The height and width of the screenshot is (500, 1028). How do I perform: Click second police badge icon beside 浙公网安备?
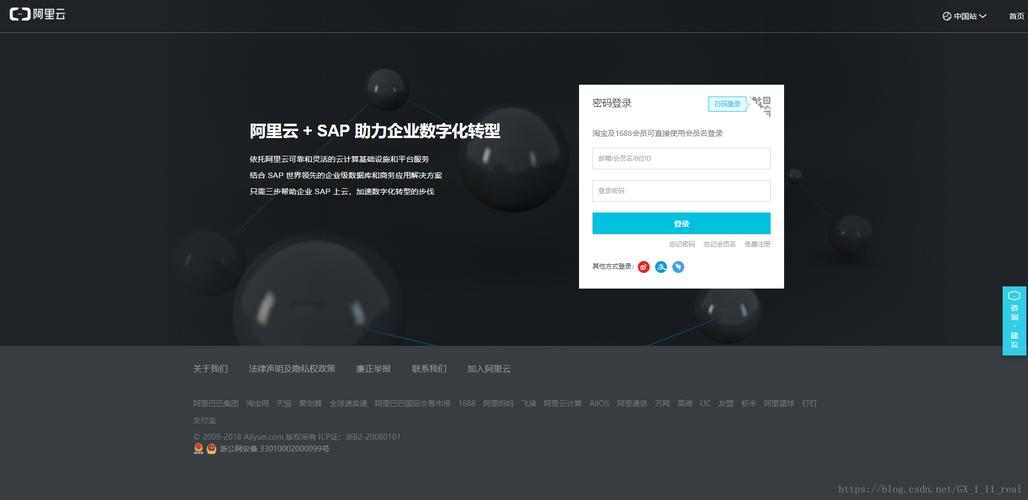click(212, 449)
